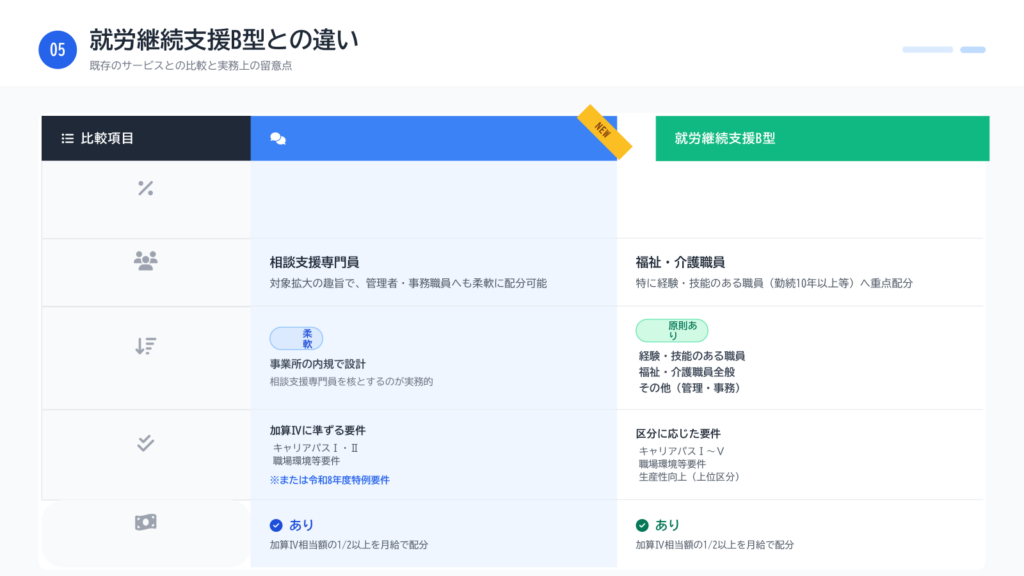The image size is (1024, 576).
Task: Select the 柔軟 blue pill tag
Action: point(296,338)
